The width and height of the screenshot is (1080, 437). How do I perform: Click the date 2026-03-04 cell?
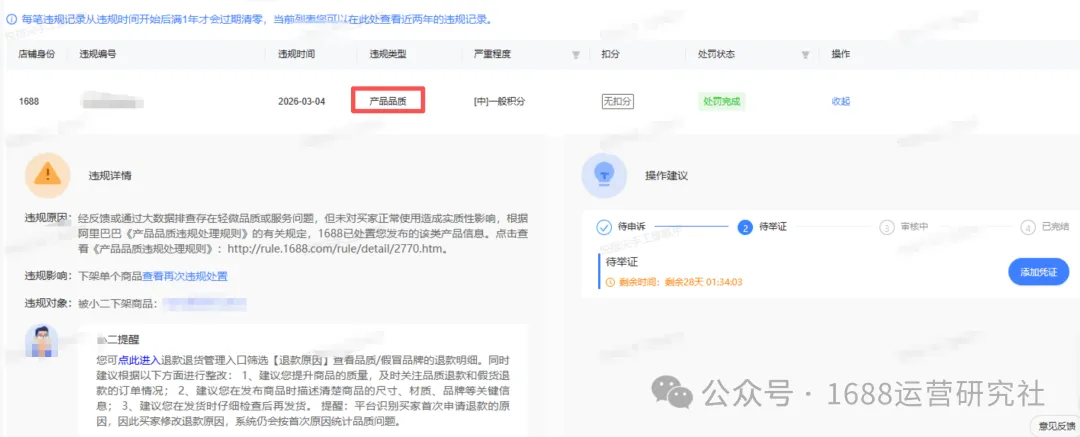(301, 101)
